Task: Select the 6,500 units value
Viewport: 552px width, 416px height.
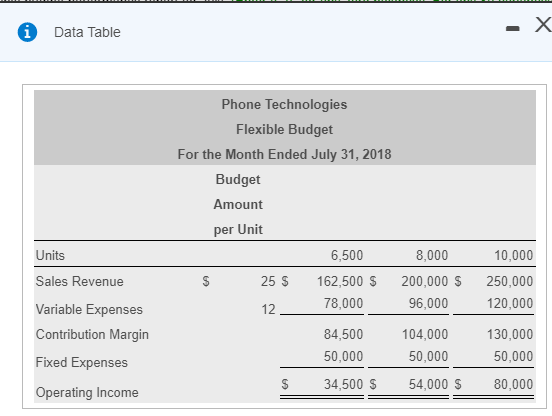Action: pos(347,255)
